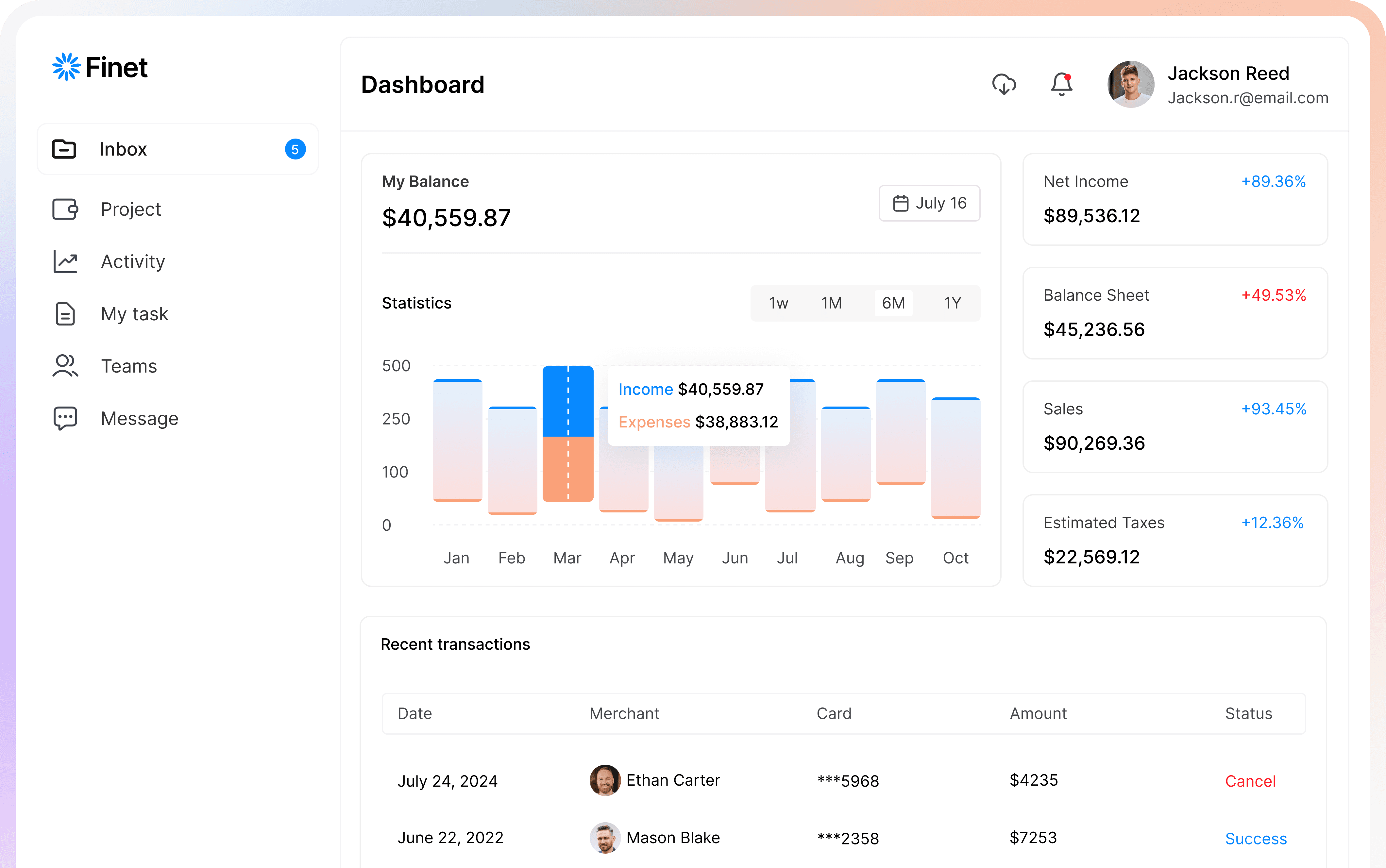Screen dimensions: 1386x868
Task: Click the June 22, 2022 date cell
Action: 451,838
